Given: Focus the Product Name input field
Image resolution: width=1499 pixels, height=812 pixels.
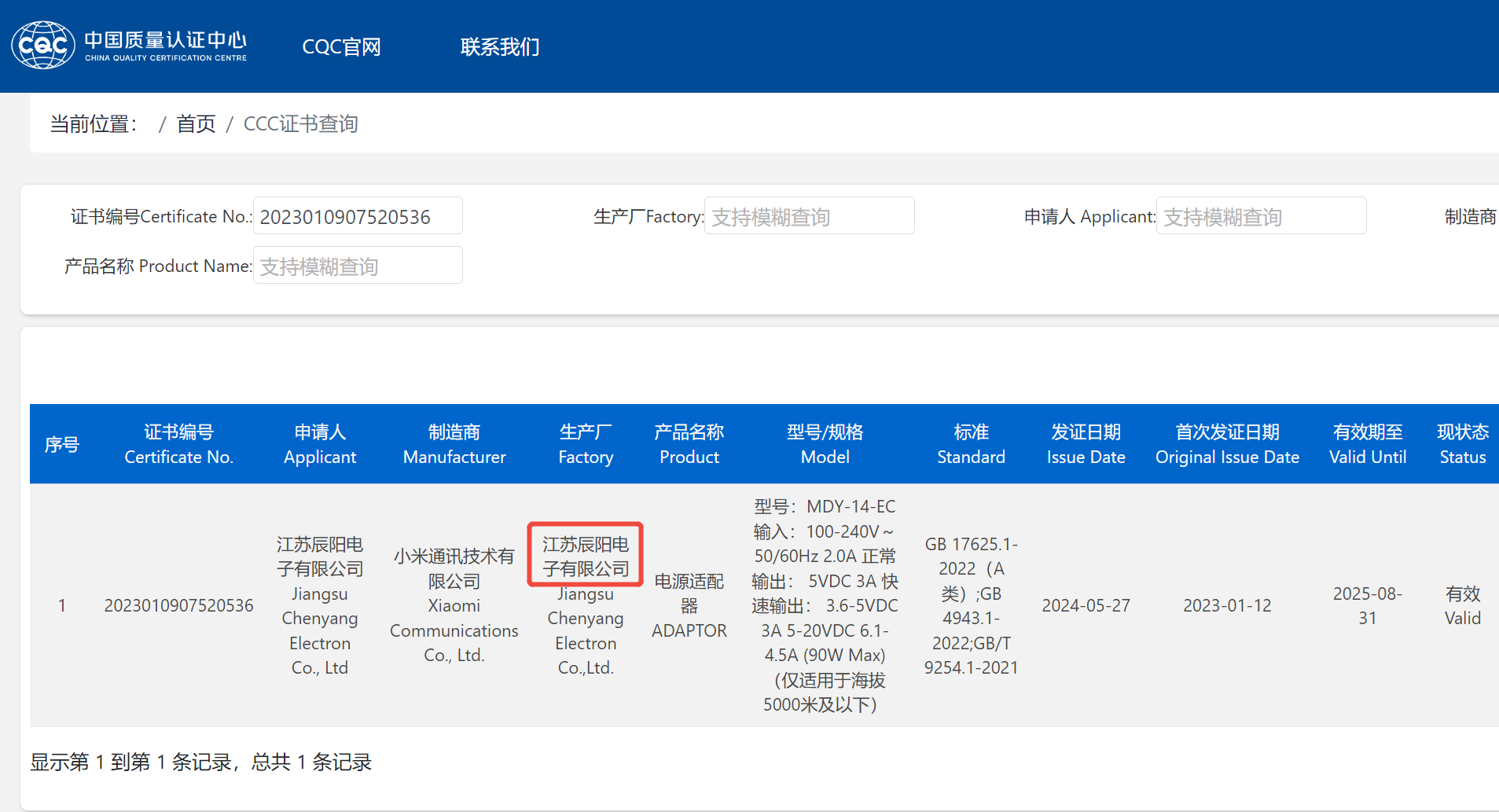Looking at the screenshot, I should coord(358,266).
